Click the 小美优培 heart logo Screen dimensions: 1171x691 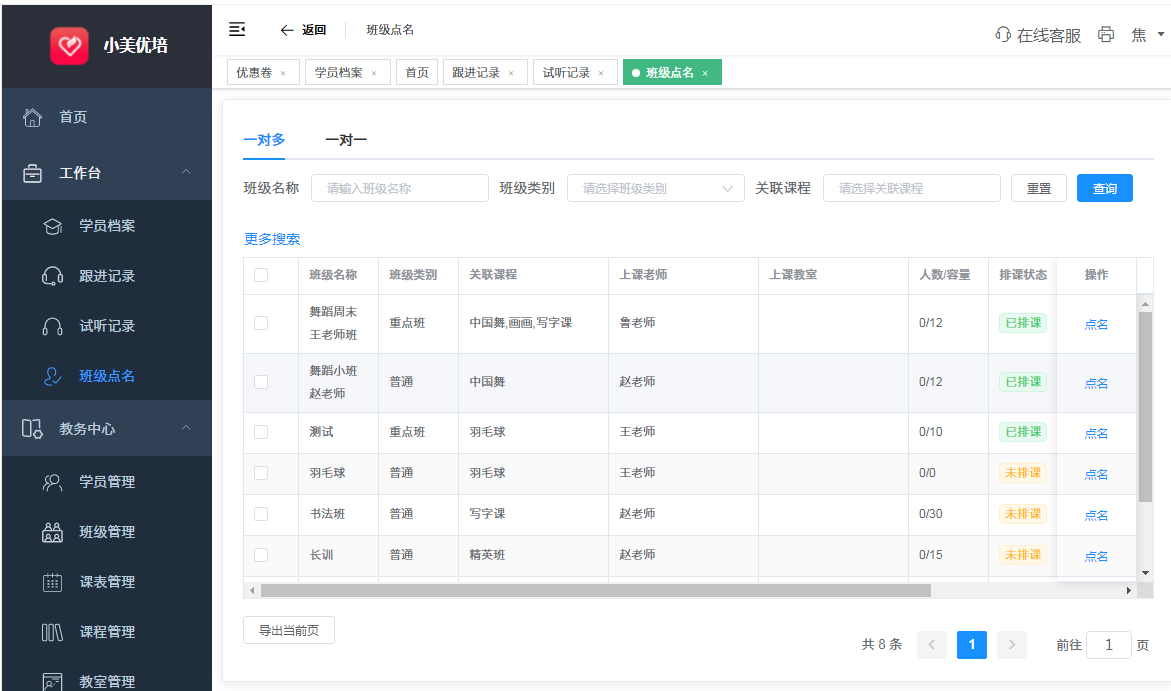pos(69,45)
